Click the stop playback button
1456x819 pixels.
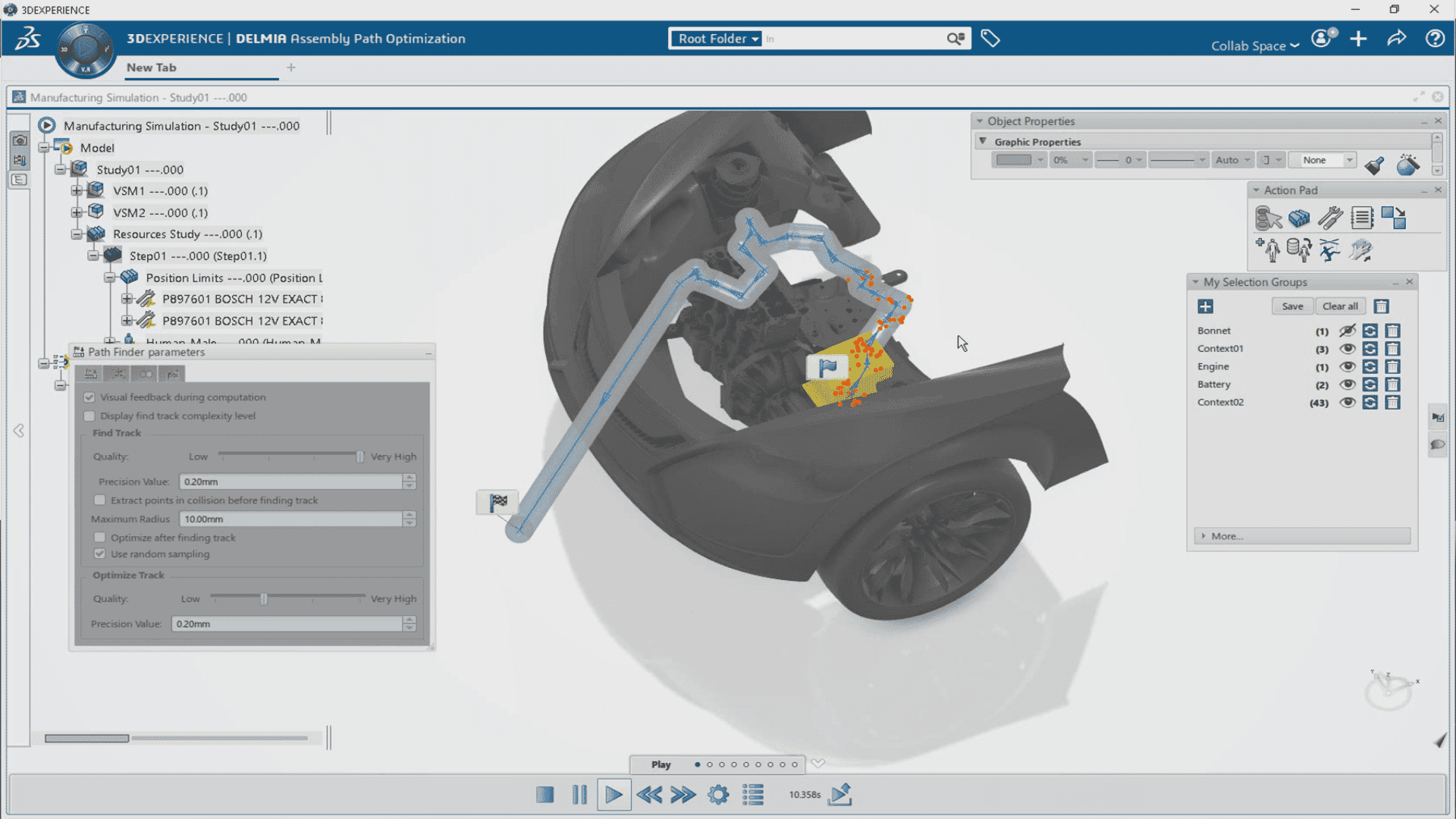pos(544,795)
